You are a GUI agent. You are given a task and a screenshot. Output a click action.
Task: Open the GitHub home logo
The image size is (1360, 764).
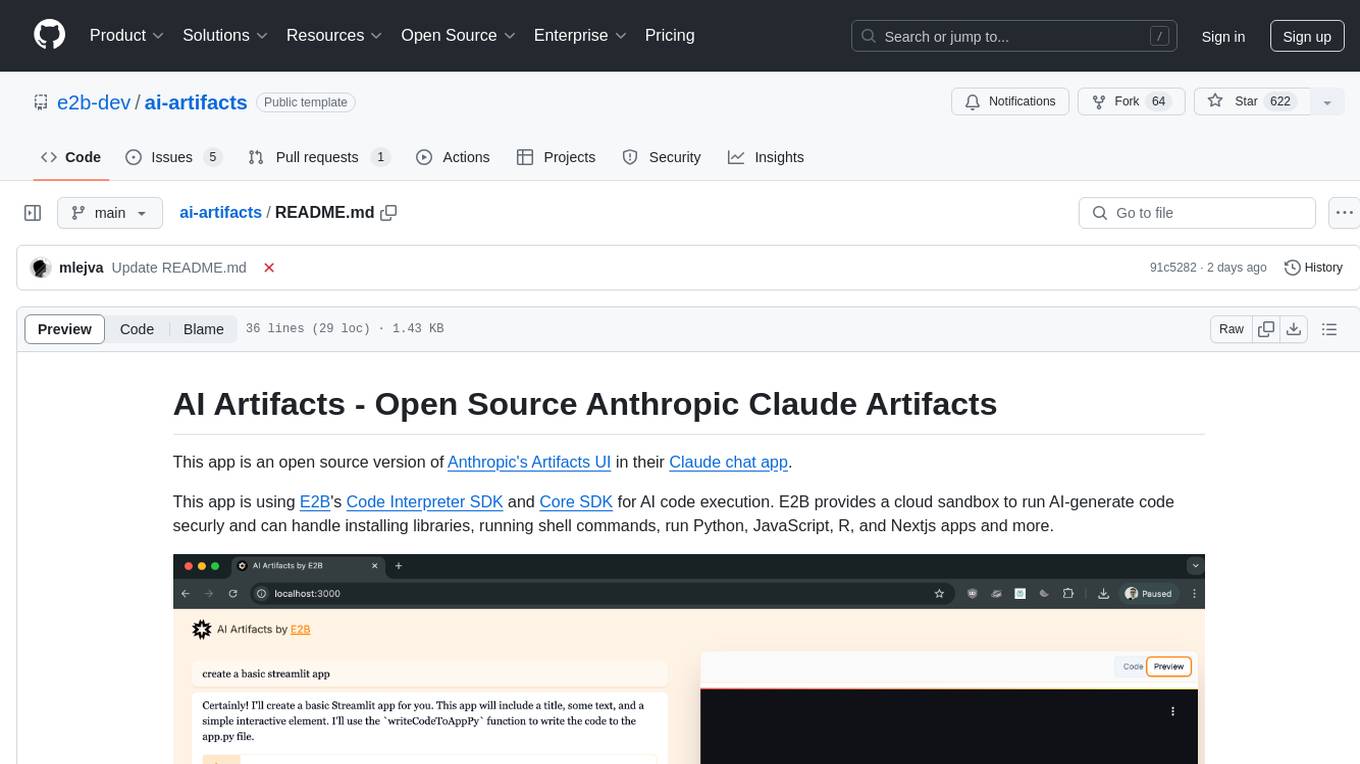pyautogui.click(x=49, y=35)
